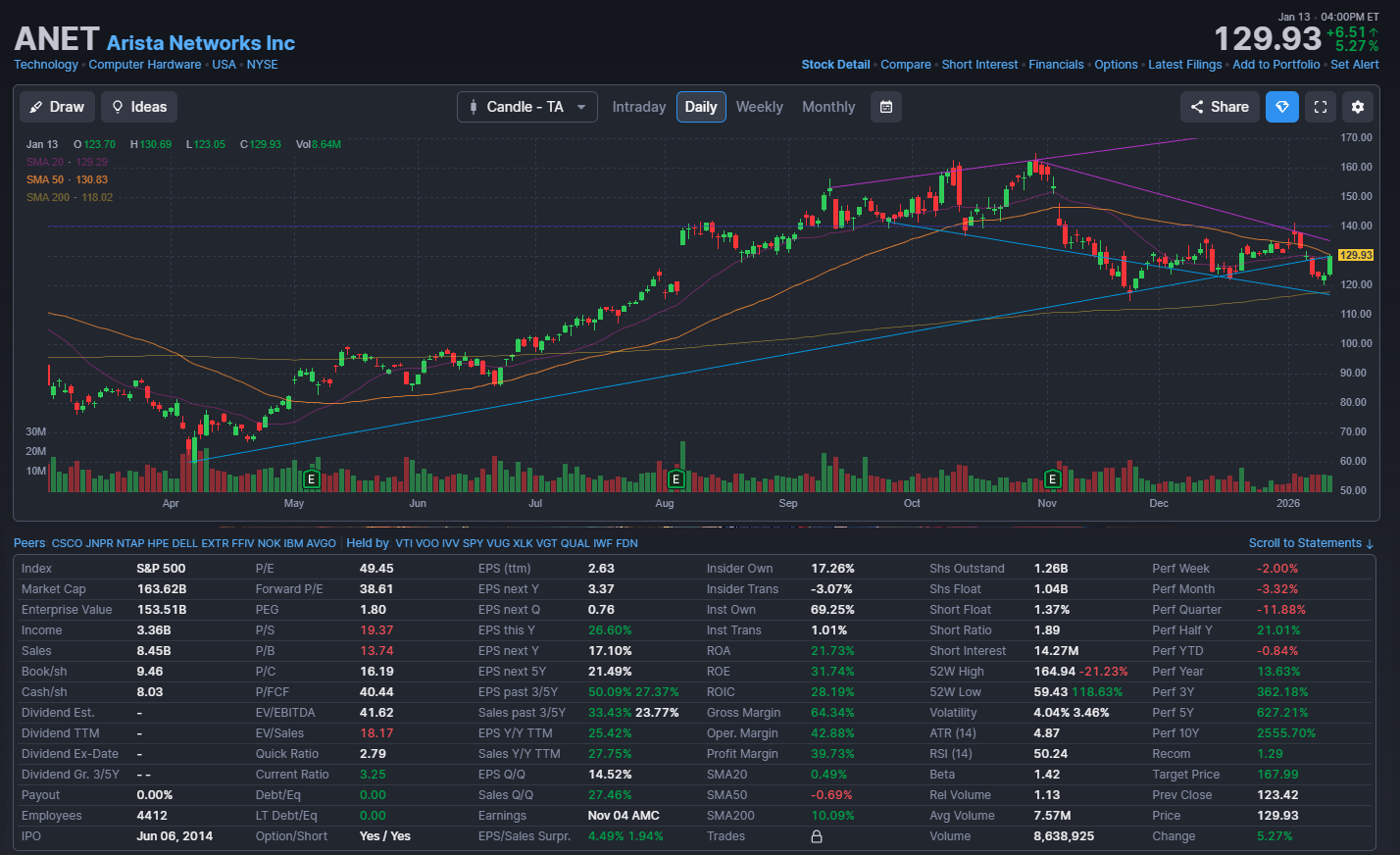Viewport: 1400px width, 855px height.
Task: Add ANET to Portfolio
Action: (x=1276, y=65)
